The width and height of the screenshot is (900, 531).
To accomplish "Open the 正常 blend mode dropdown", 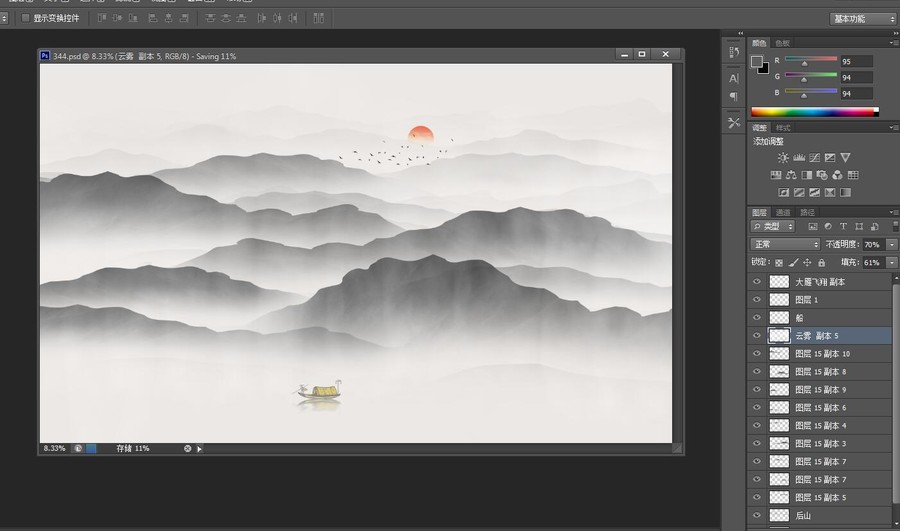I will pyautogui.click(x=785, y=245).
